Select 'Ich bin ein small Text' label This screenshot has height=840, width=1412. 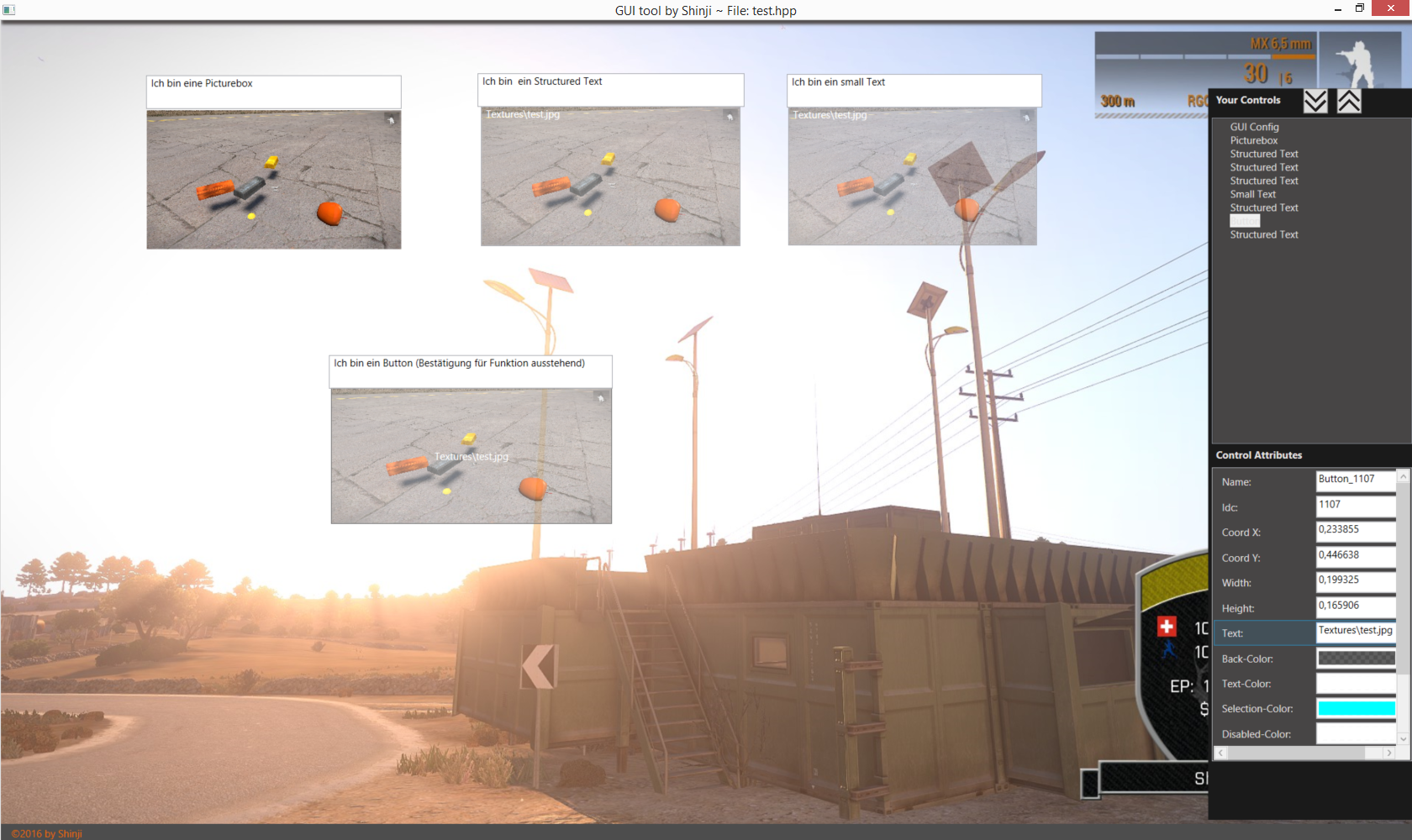(x=914, y=90)
